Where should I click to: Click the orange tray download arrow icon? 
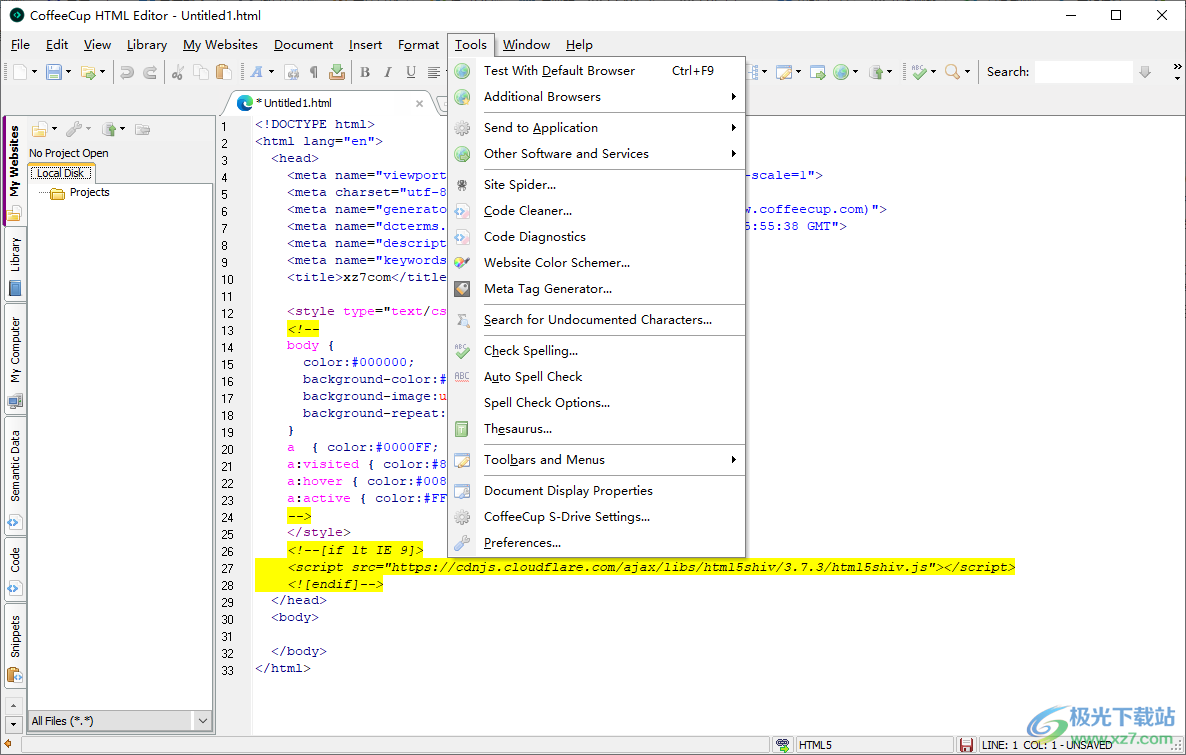click(337, 72)
